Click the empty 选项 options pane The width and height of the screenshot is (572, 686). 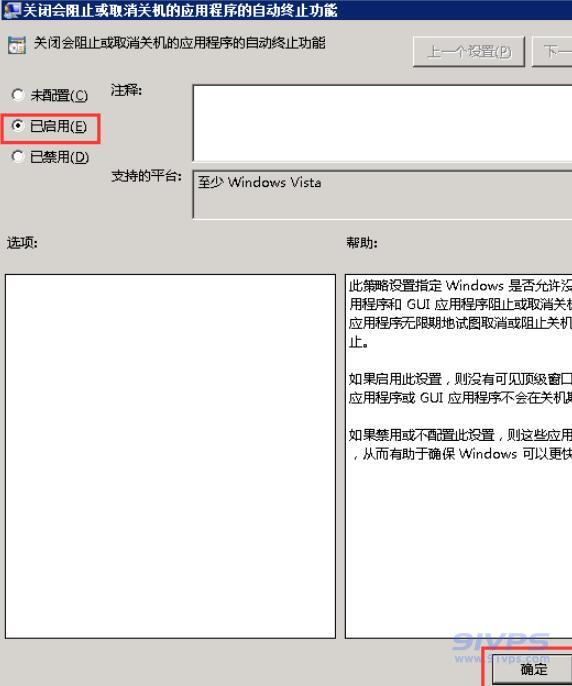click(x=170, y=456)
